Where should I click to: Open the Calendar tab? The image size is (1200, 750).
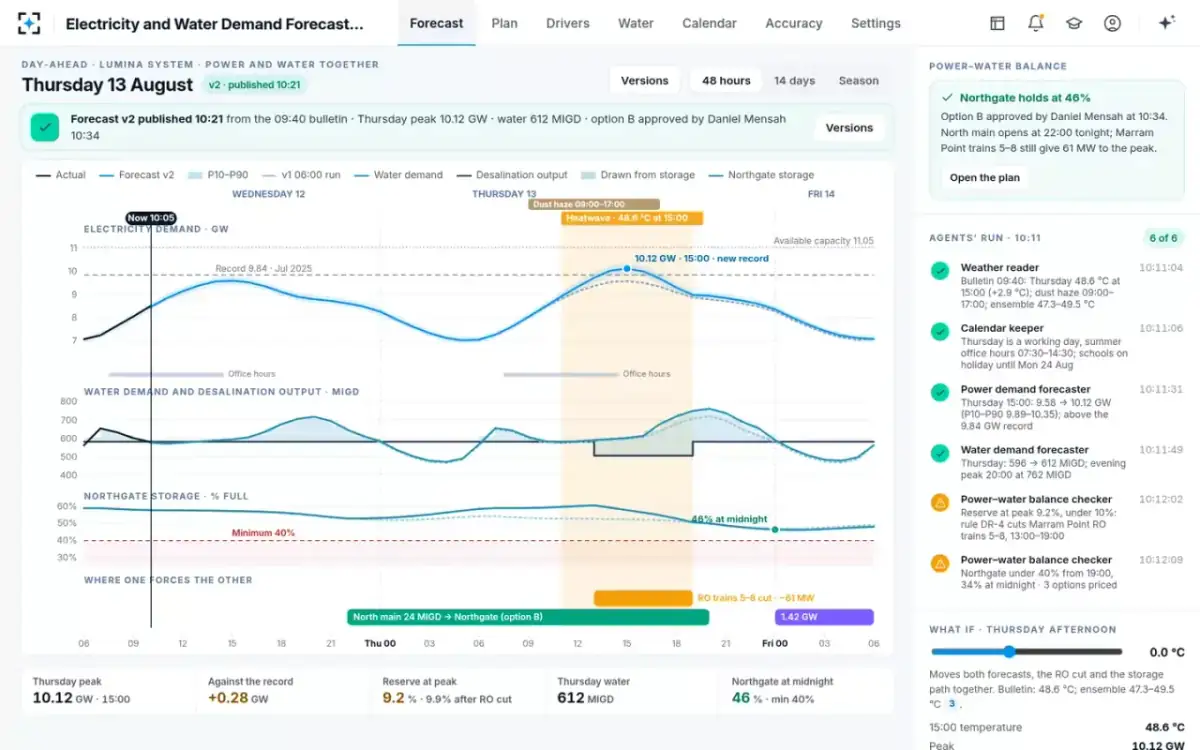coord(710,23)
